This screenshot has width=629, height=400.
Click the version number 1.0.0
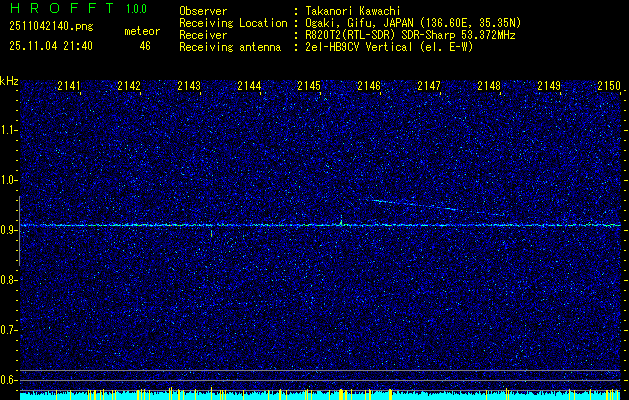pos(136,9)
